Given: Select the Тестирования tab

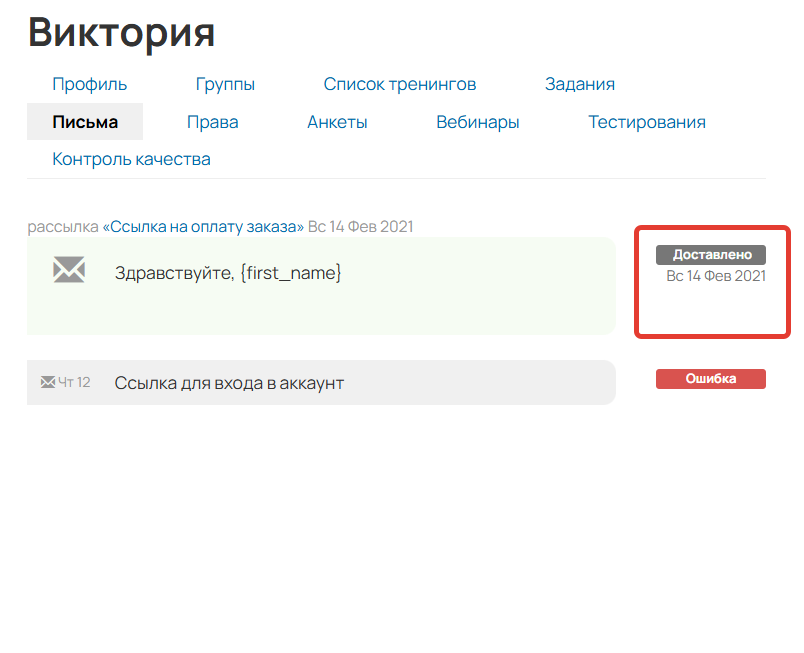Looking at the screenshot, I should tap(646, 121).
